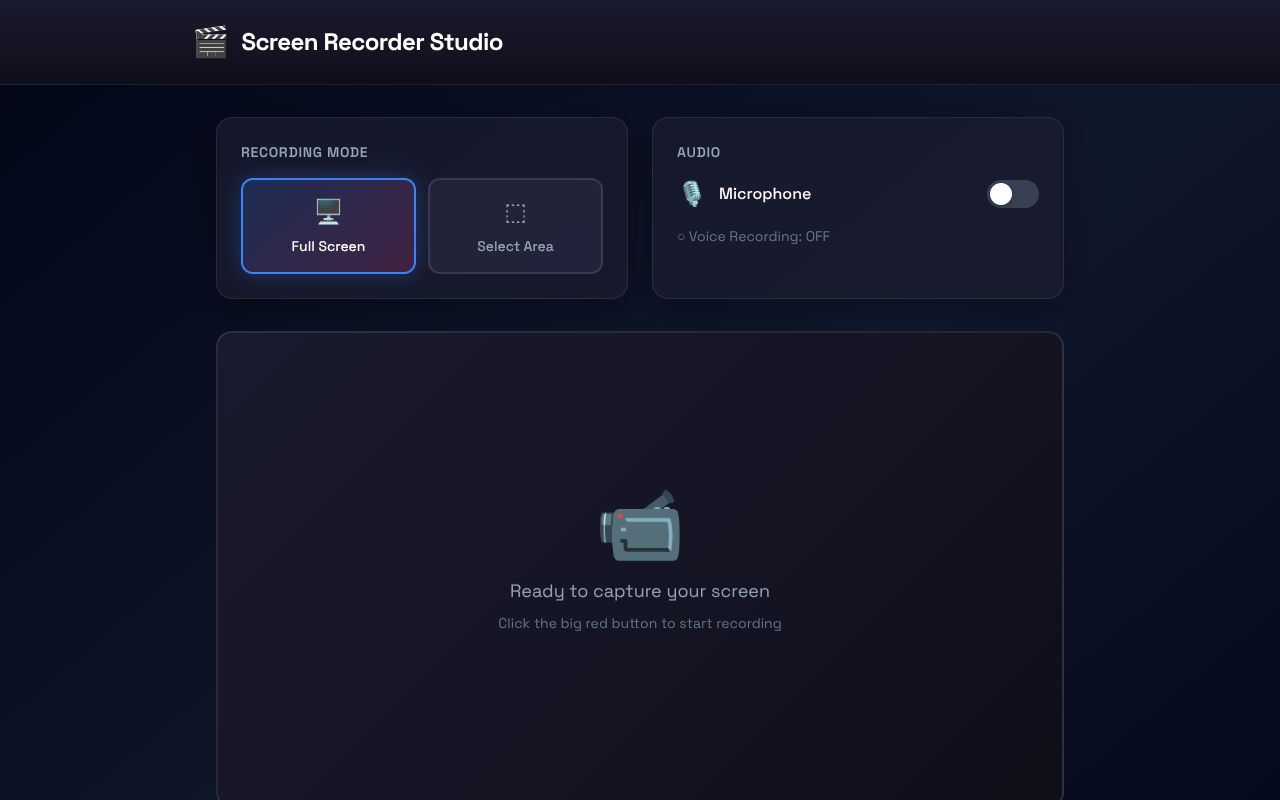Click Ready to capture your screen message
Screen dimensions: 1280x800
pyautogui.click(x=640, y=591)
